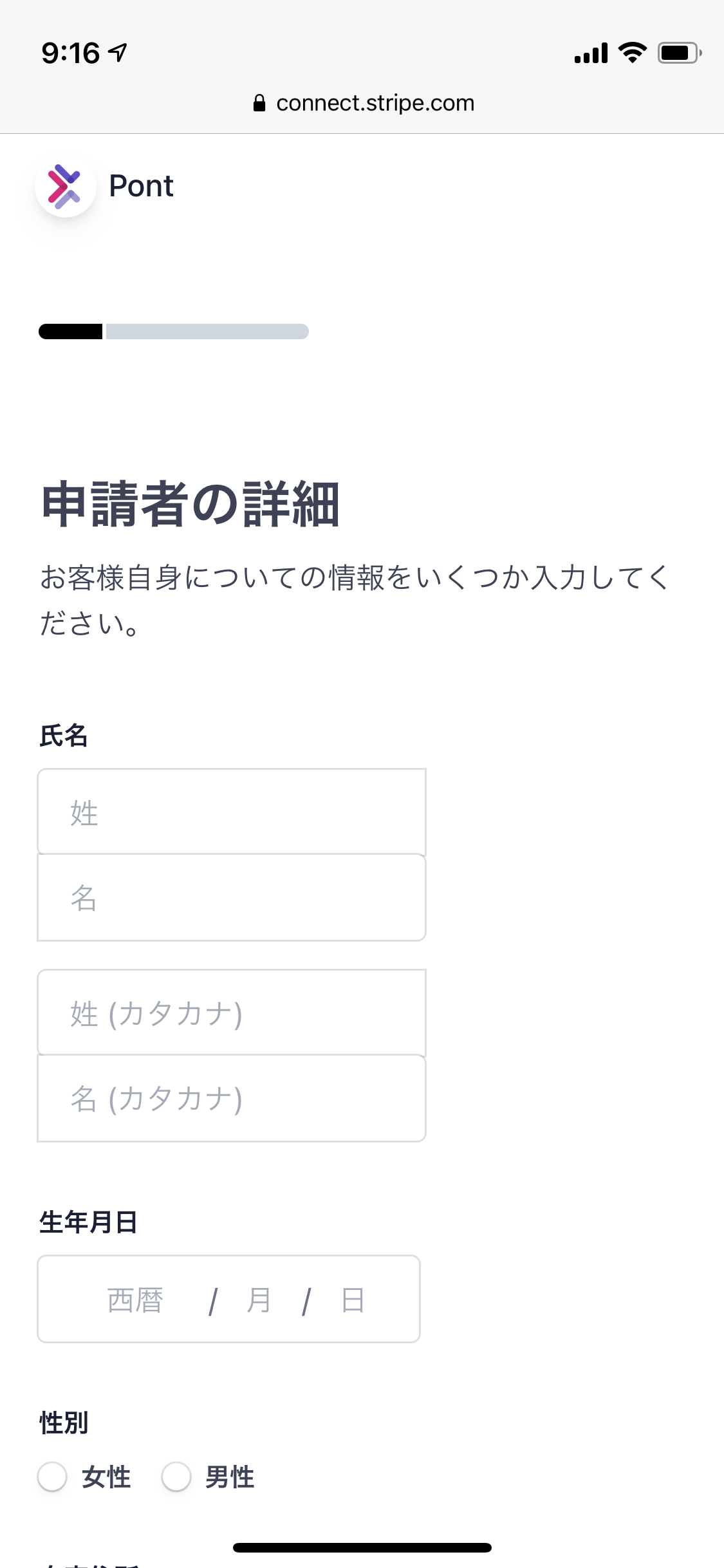Screen dimensions: 724x1568
Task: Tap the Pont brand name text
Action: click(141, 186)
